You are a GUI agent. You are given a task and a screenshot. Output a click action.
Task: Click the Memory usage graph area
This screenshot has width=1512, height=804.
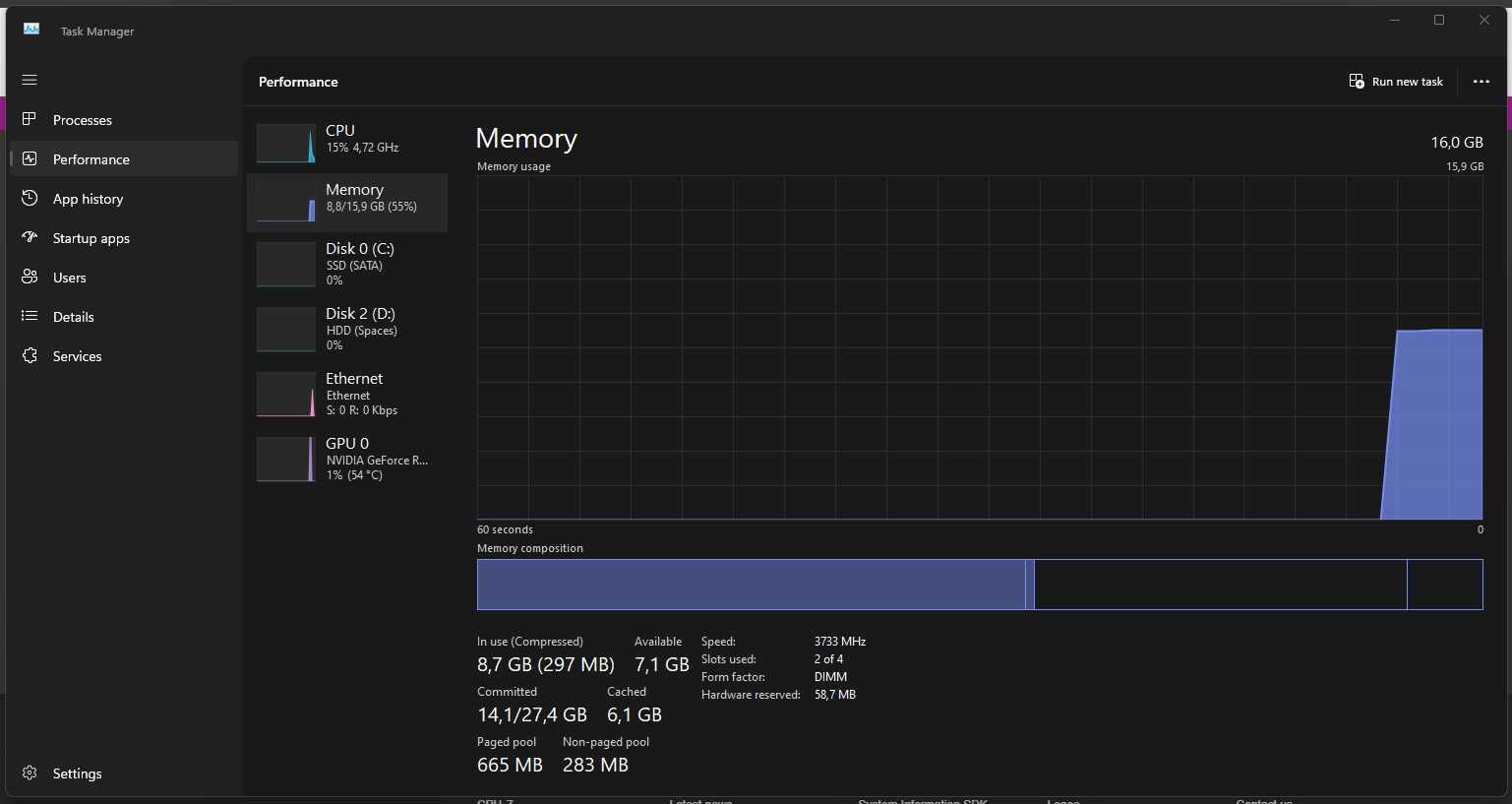click(980, 347)
